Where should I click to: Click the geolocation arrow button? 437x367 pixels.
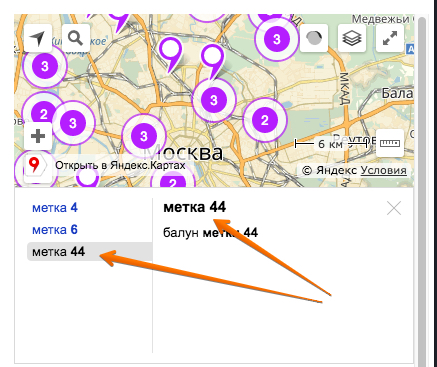point(38,38)
